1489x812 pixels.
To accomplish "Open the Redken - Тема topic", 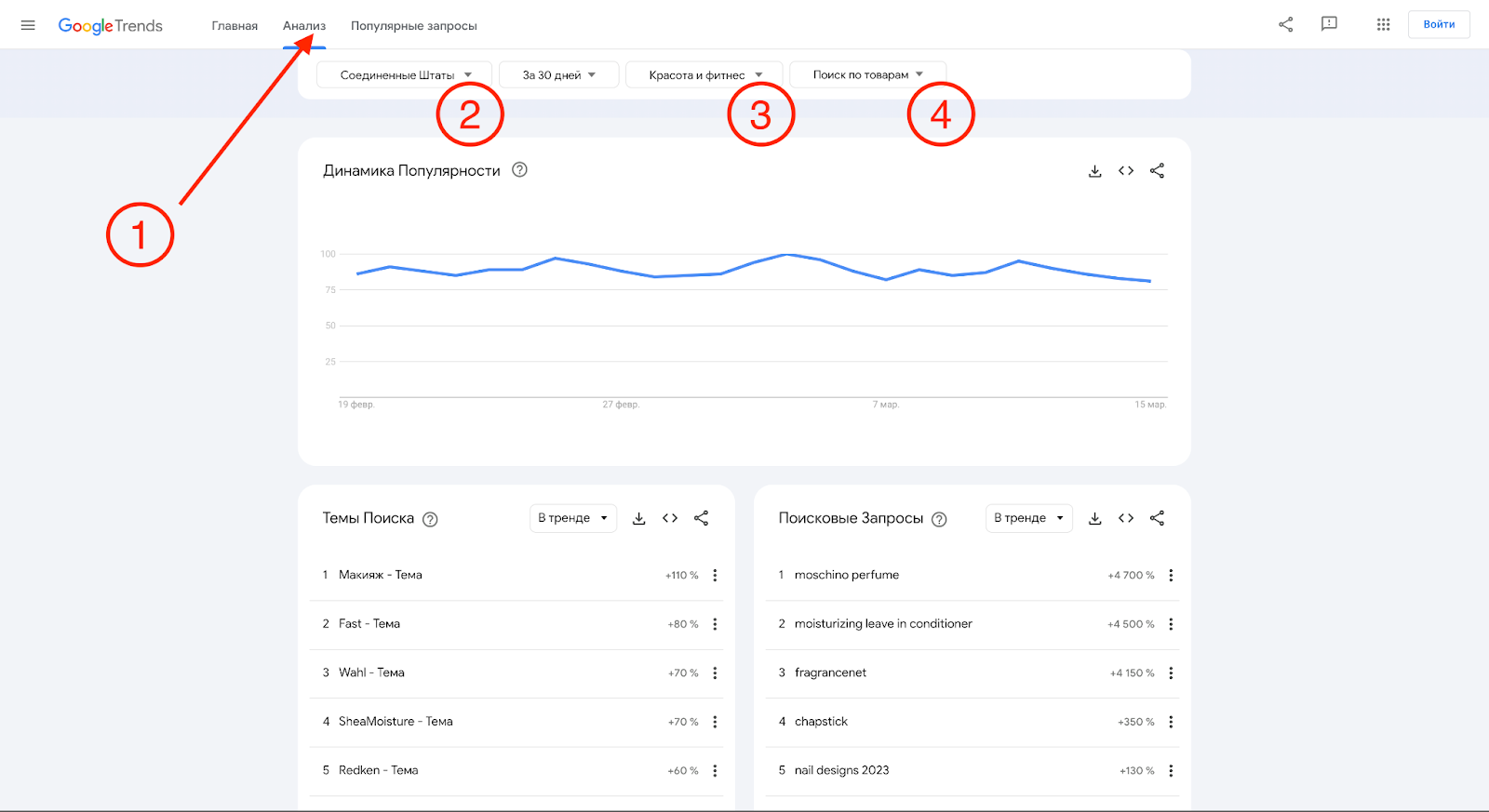I will click(378, 770).
